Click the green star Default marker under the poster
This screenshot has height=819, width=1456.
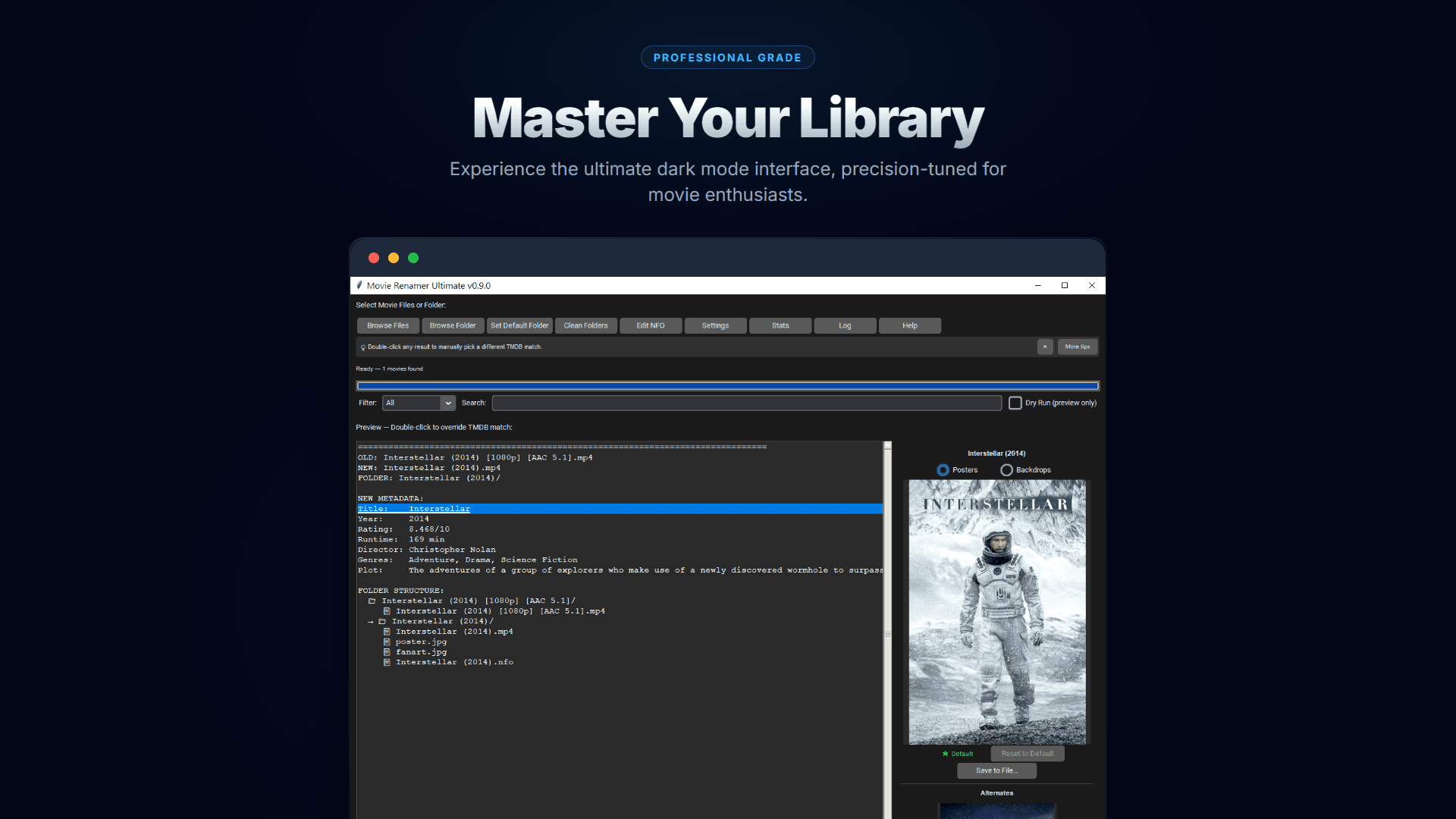tap(944, 753)
